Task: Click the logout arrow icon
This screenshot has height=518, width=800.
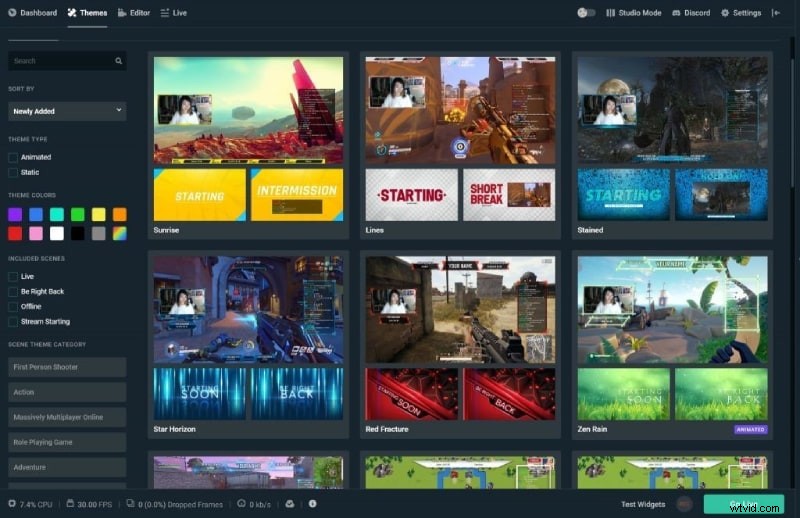Action: tap(776, 13)
